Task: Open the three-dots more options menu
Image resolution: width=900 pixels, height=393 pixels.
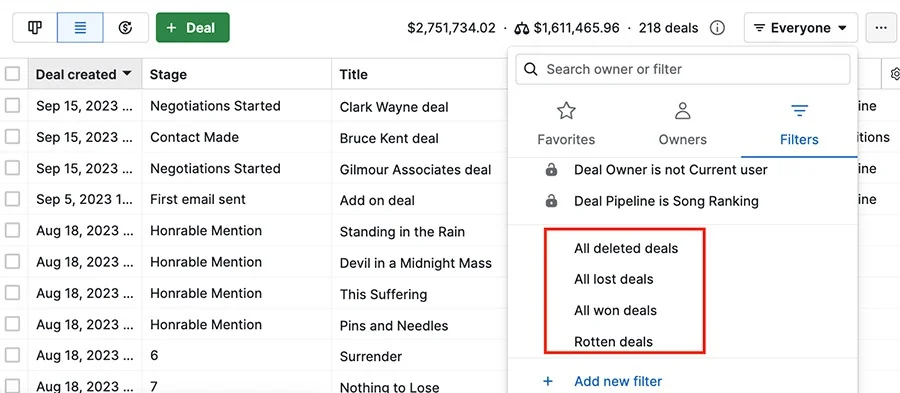Action: [880, 28]
